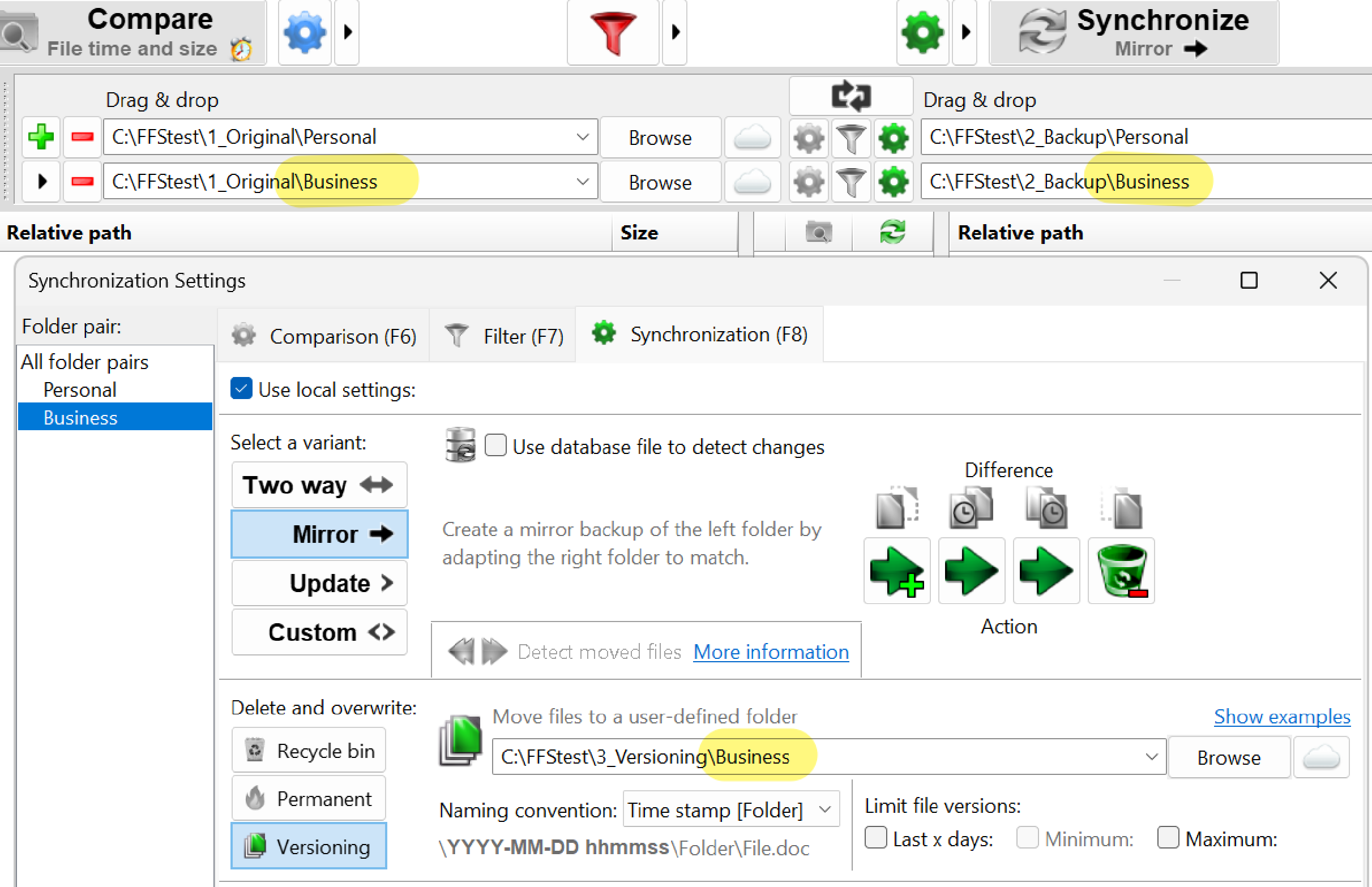
Task: Change action for left-newer files arrow
Action: (972, 571)
